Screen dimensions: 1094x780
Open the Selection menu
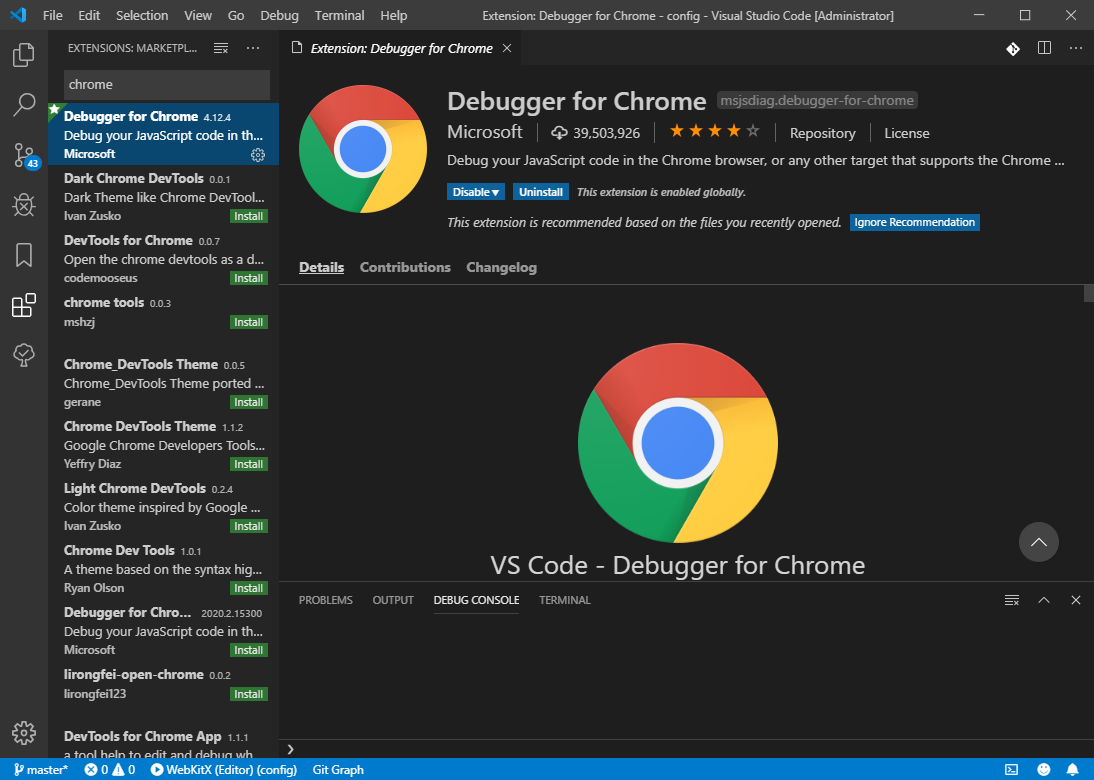coord(142,15)
